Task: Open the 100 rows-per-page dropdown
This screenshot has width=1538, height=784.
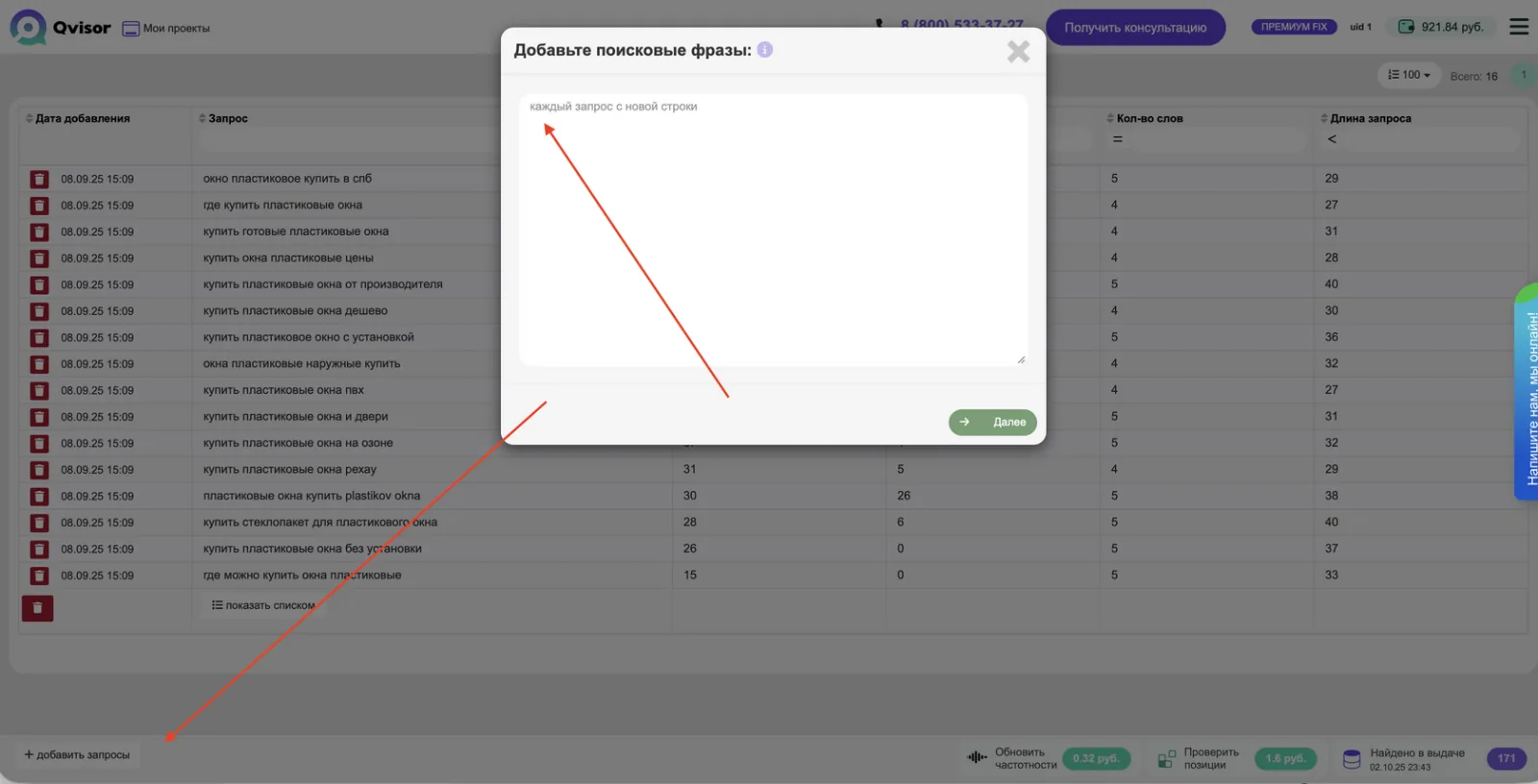Action: (1409, 75)
